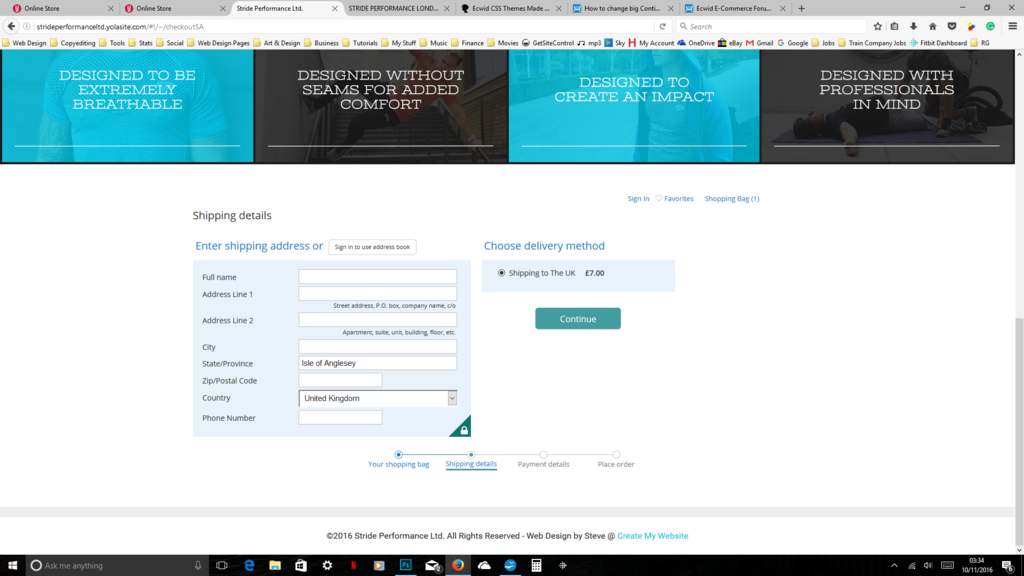Image resolution: width=1024 pixels, height=576 pixels.
Task: Click the multicolor extension icon in toolbar
Action: click(x=971, y=26)
